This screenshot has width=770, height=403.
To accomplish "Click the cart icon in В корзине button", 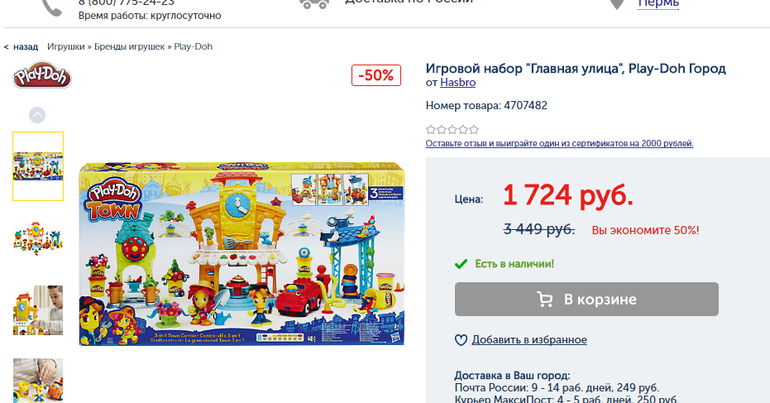I will click(545, 299).
